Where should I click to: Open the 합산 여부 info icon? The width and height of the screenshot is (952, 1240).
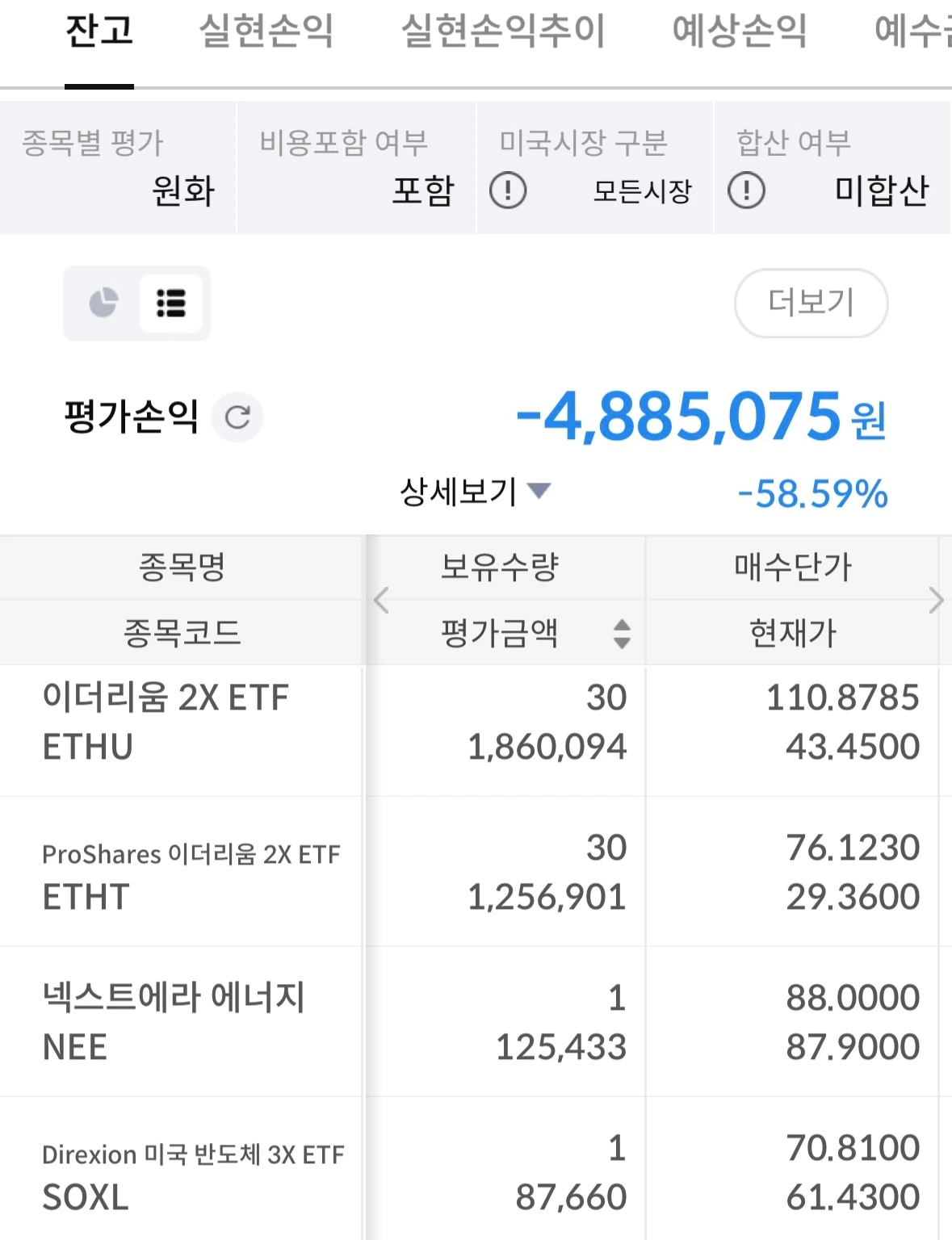(746, 191)
